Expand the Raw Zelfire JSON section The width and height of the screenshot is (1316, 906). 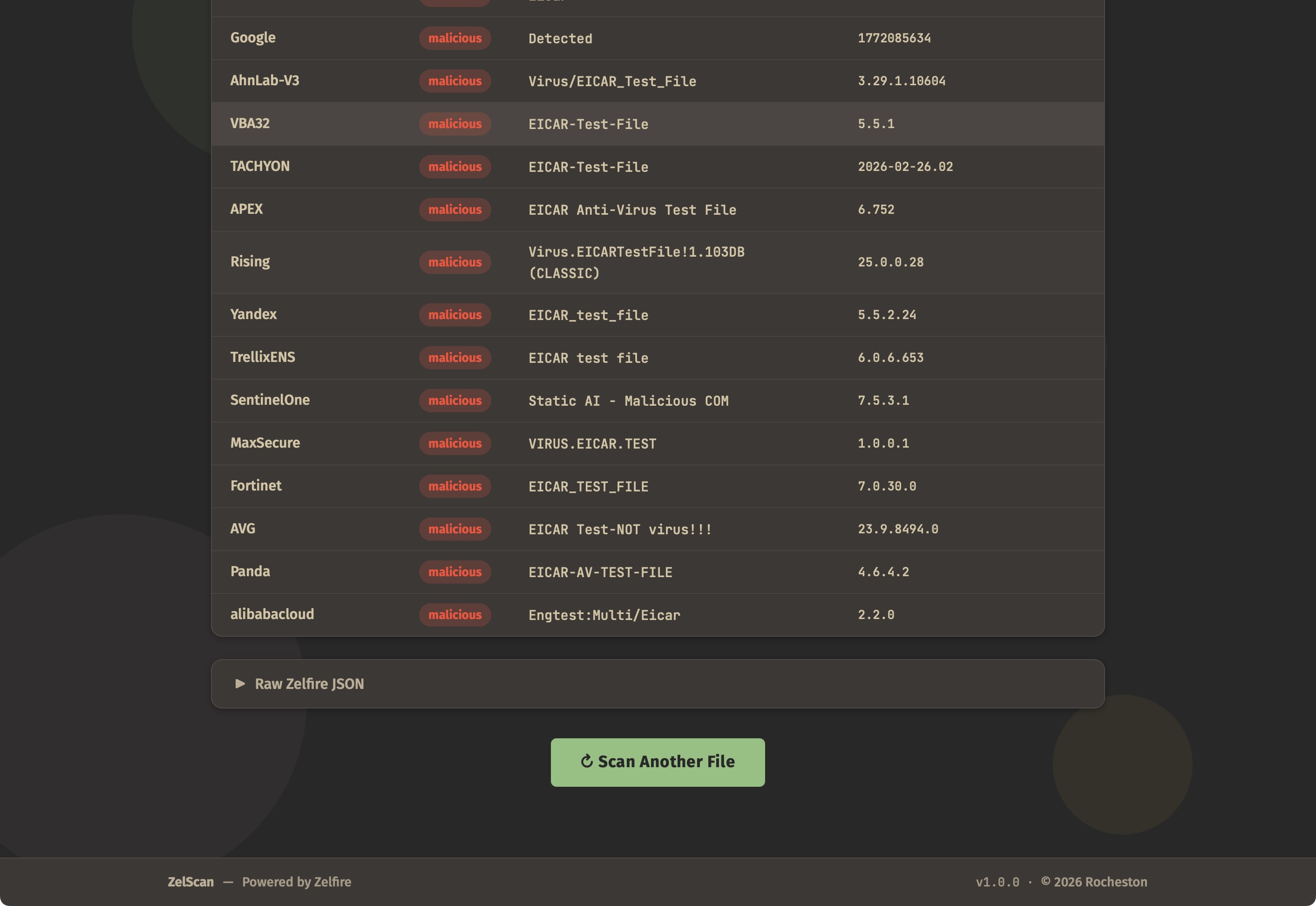click(309, 683)
